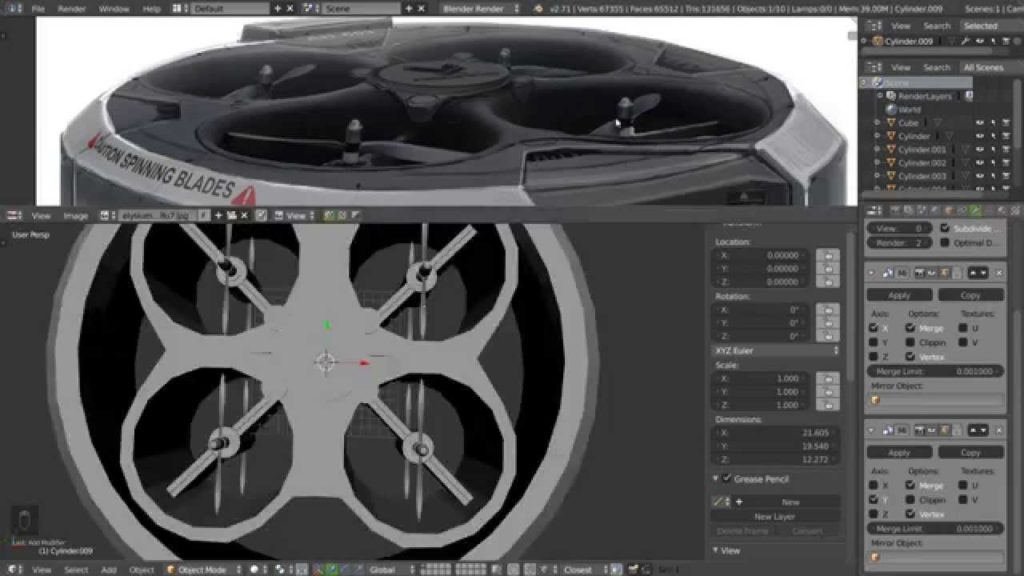The image size is (1024, 576).
Task: Open the 3D viewport Add menu
Action: pos(108,569)
